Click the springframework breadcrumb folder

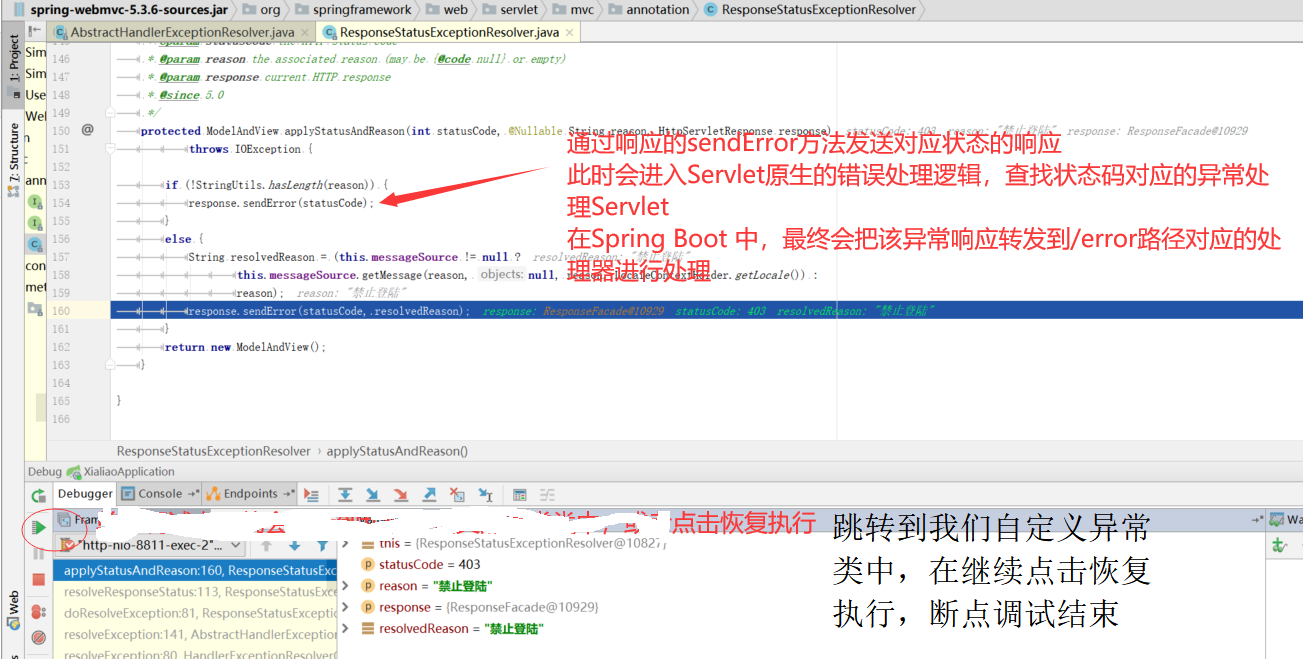point(354,9)
